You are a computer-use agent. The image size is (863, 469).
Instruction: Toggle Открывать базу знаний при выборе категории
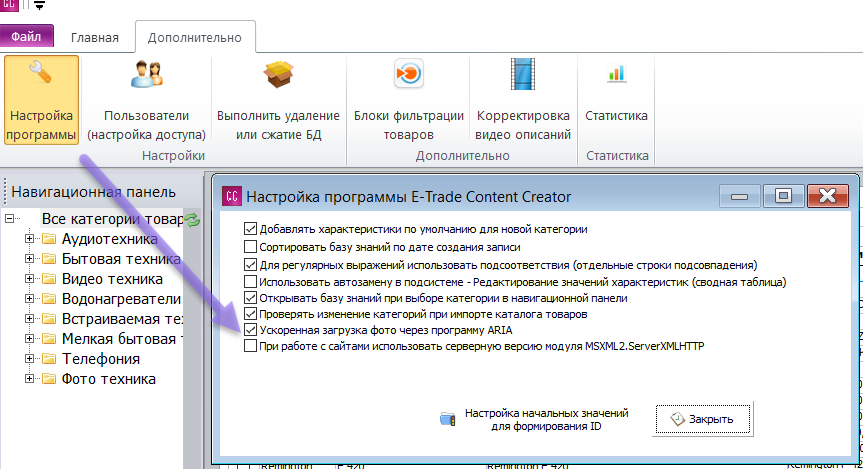[x=250, y=298]
